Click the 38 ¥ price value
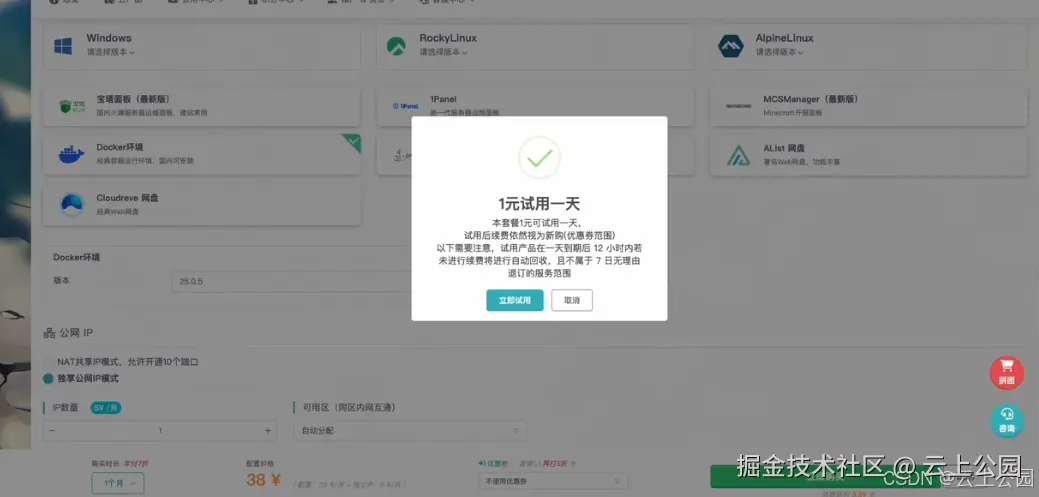Viewport: 1039px width, 497px height. click(264, 480)
